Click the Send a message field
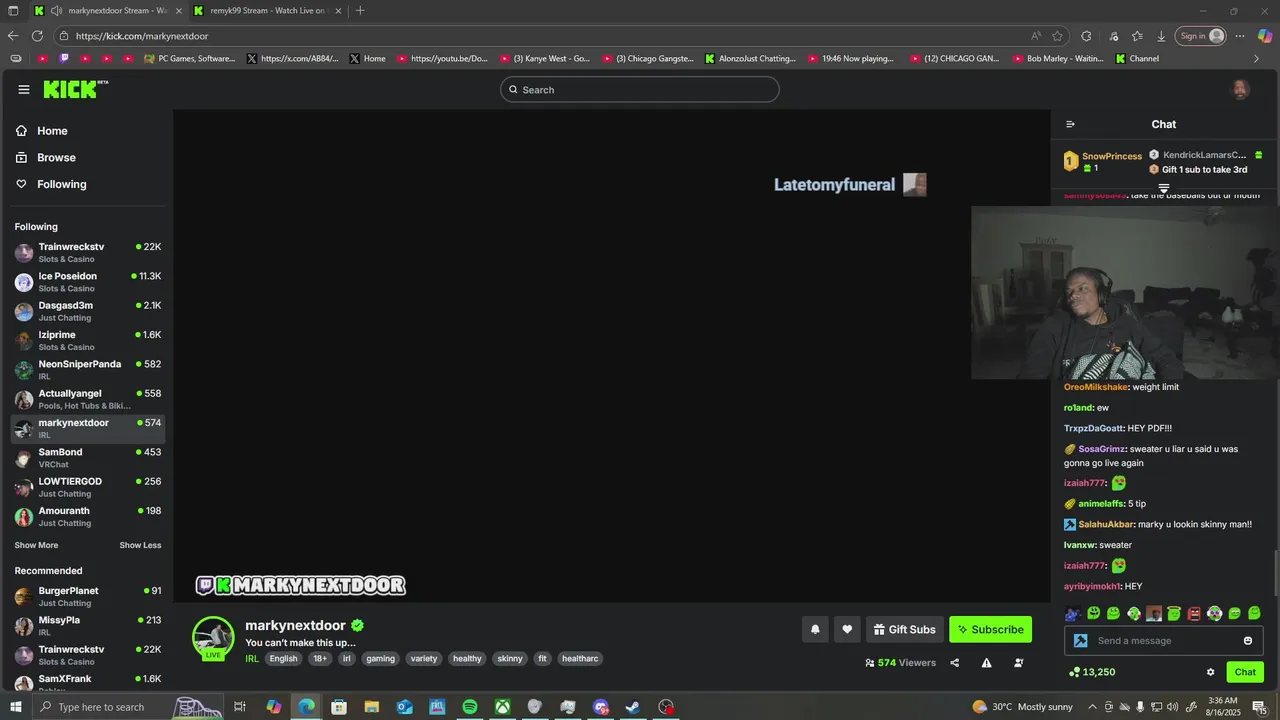Image resolution: width=1280 pixels, height=720 pixels. (x=1164, y=641)
